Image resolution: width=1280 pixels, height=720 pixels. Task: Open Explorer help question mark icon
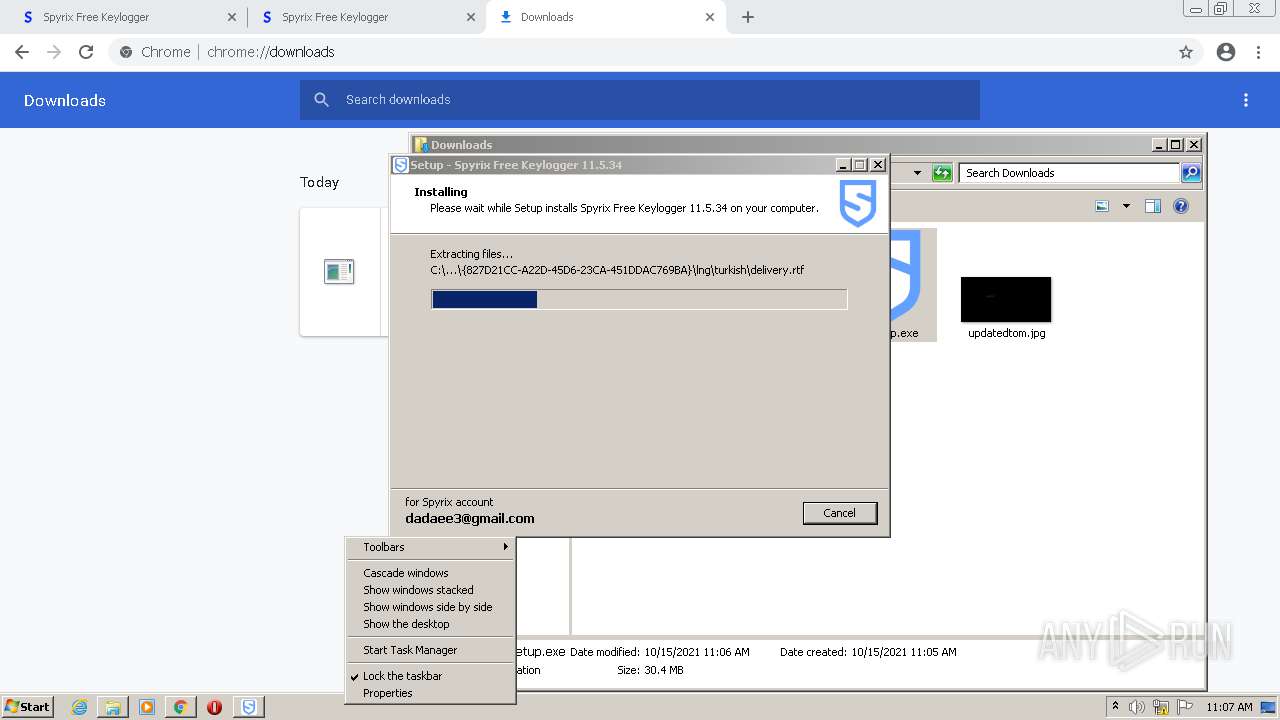(1181, 206)
